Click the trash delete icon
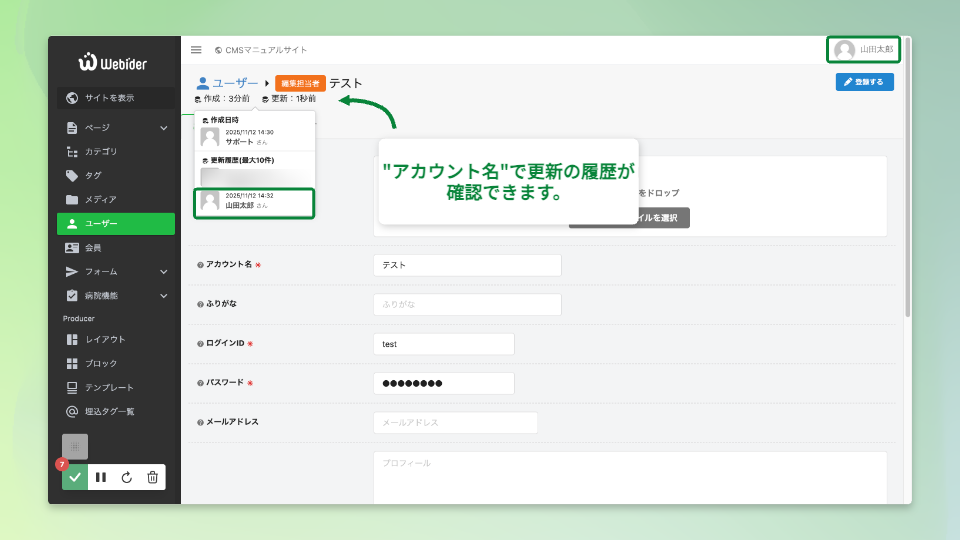This screenshot has width=960, height=540. pos(152,477)
